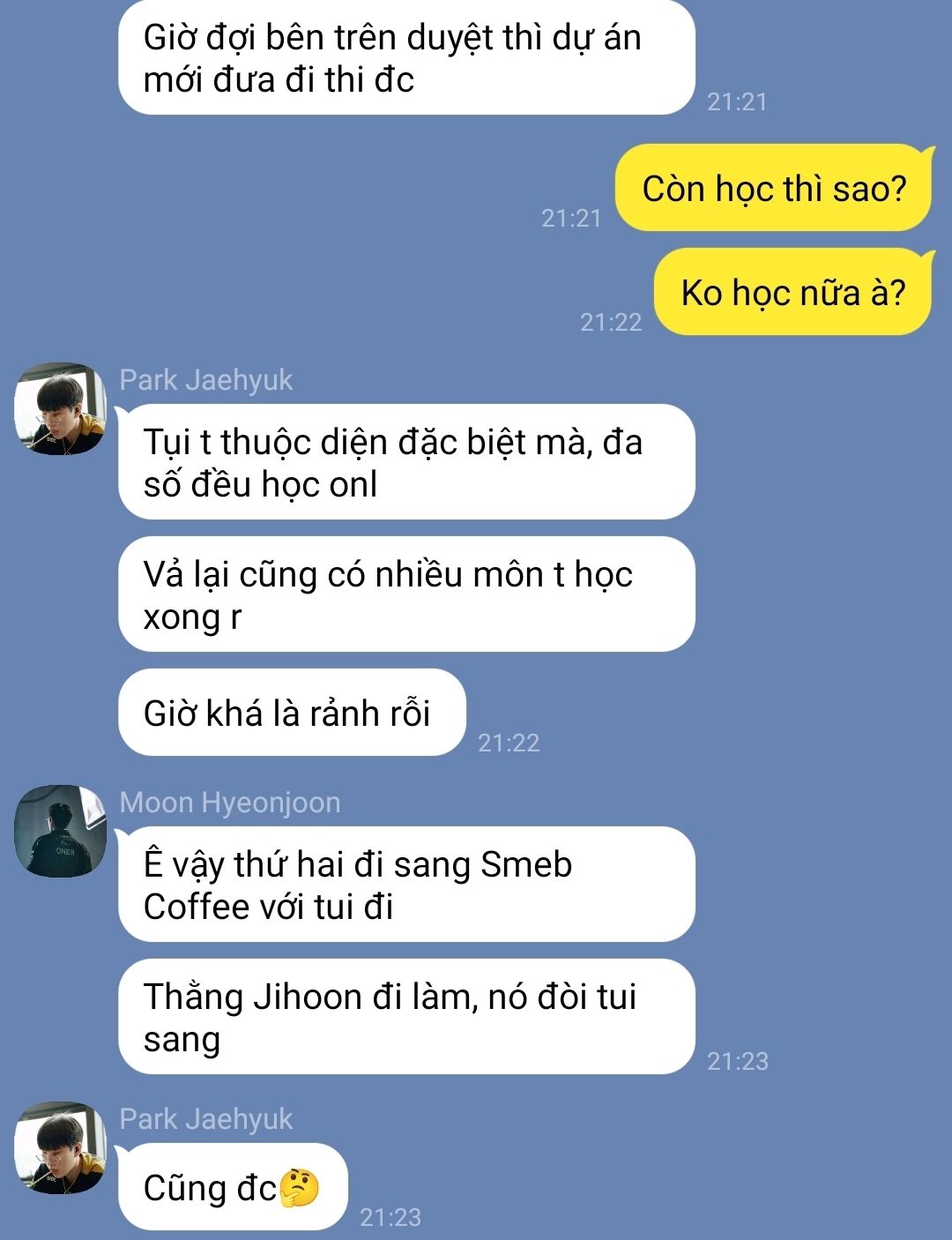Click the Park Jaehyuk name above 'Cũng đc'
The image size is (952, 1240).
[x=205, y=1119]
